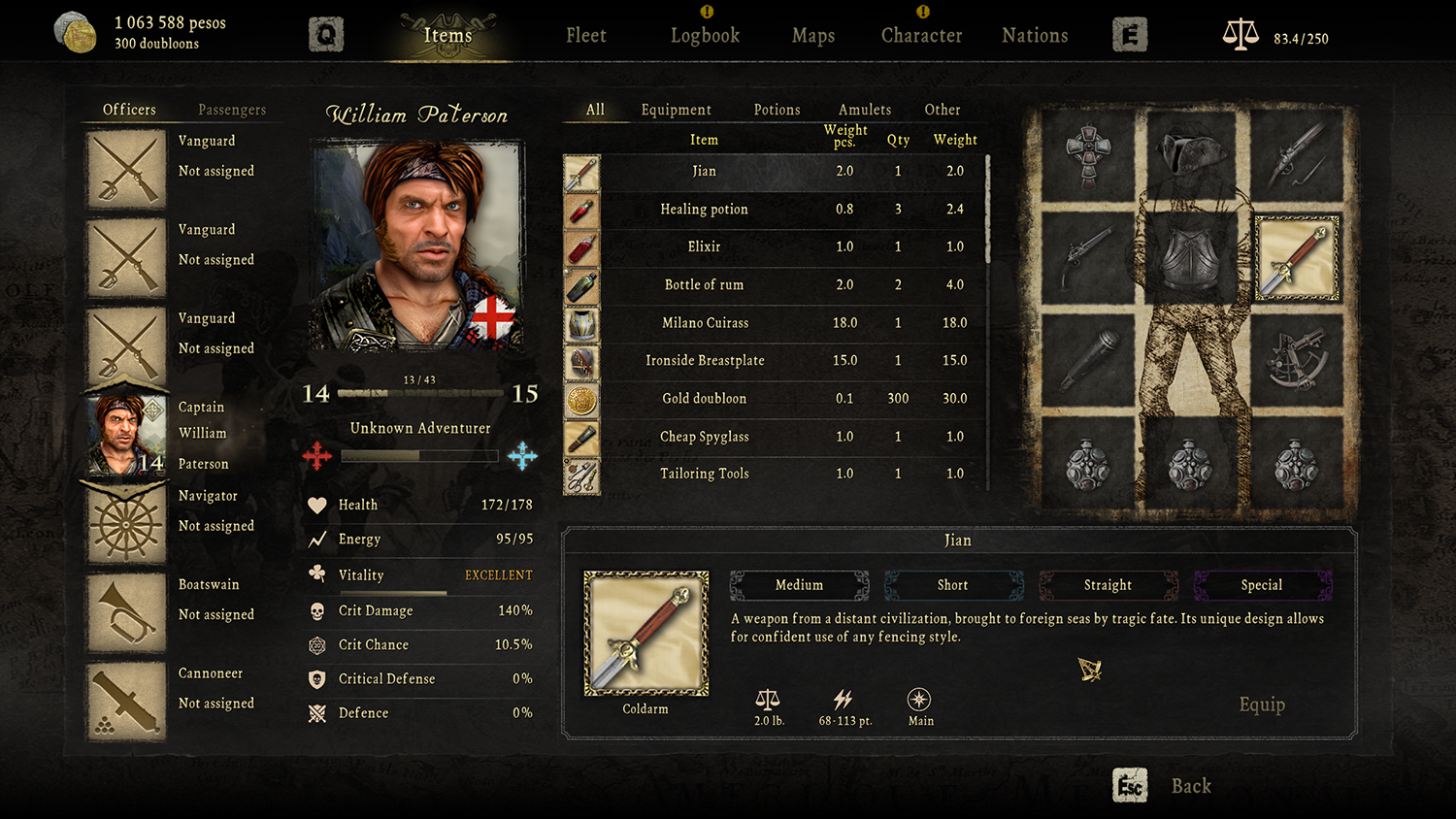Select Gold doubloon item row
Viewport: 1456px width, 819px height.
coord(775,399)
